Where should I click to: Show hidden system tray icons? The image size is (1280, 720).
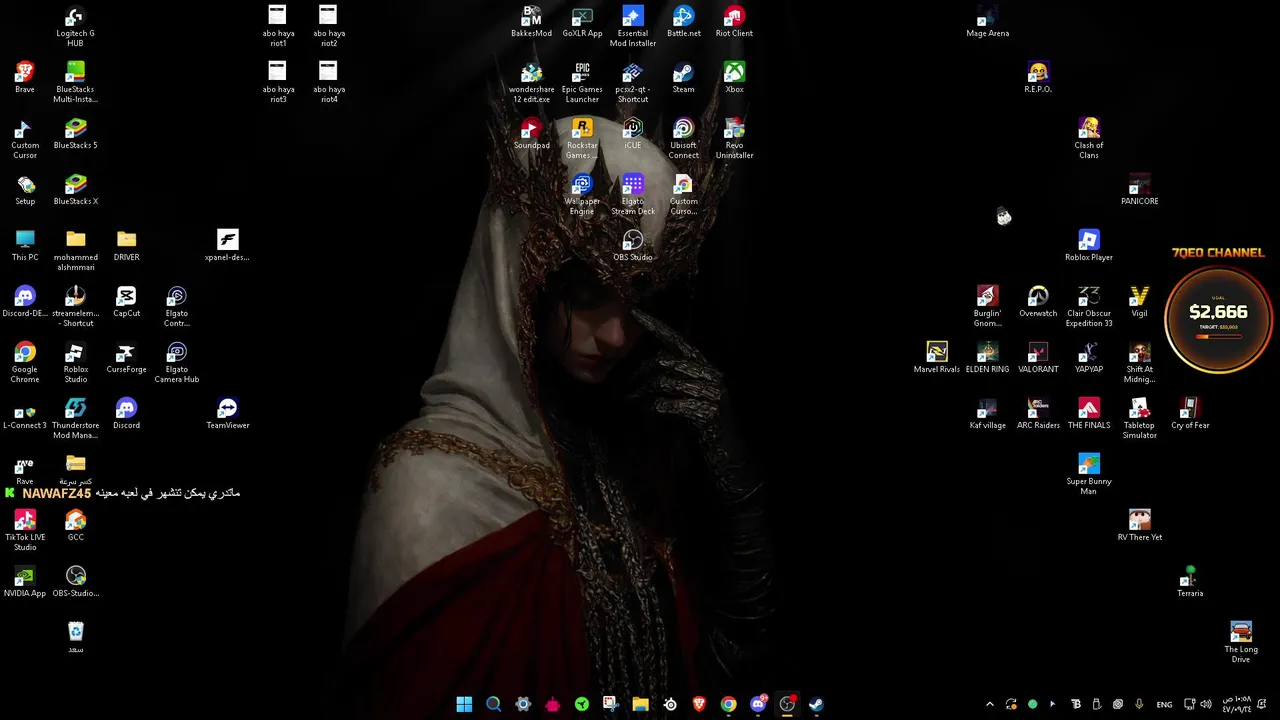pyautogui.click(x=990, y=704)
